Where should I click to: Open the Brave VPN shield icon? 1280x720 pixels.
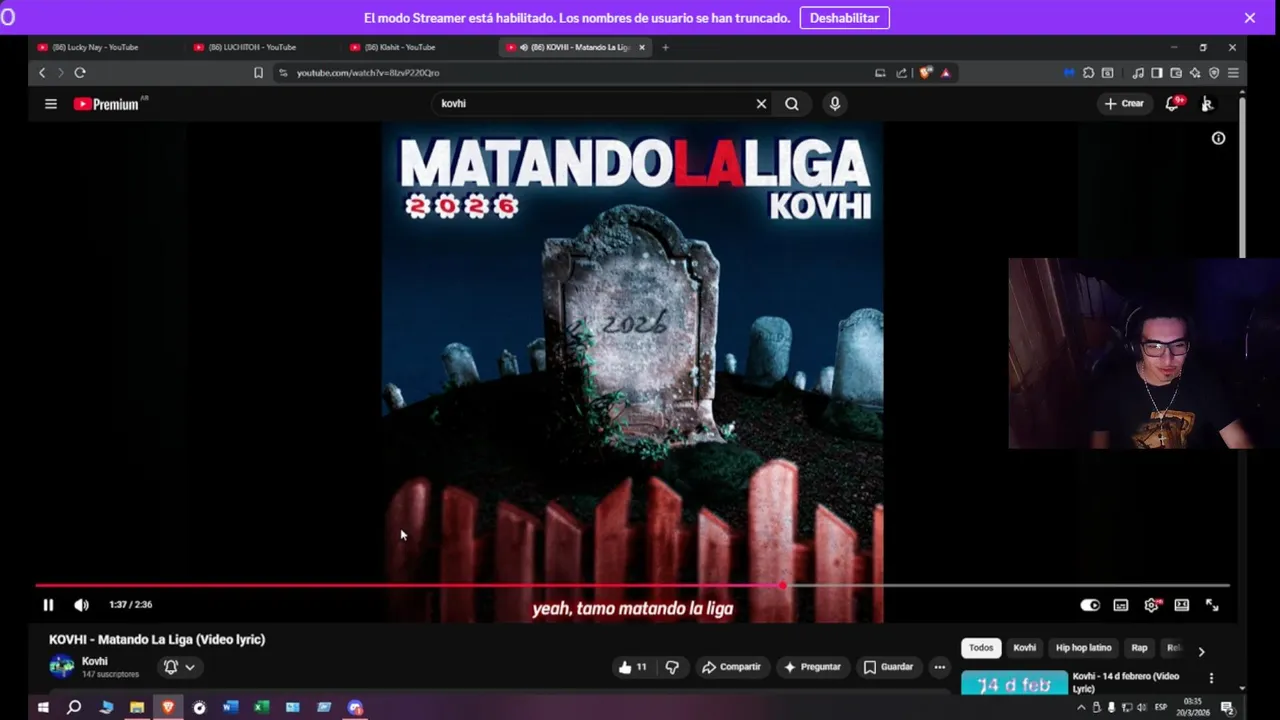coord(1214,73)
